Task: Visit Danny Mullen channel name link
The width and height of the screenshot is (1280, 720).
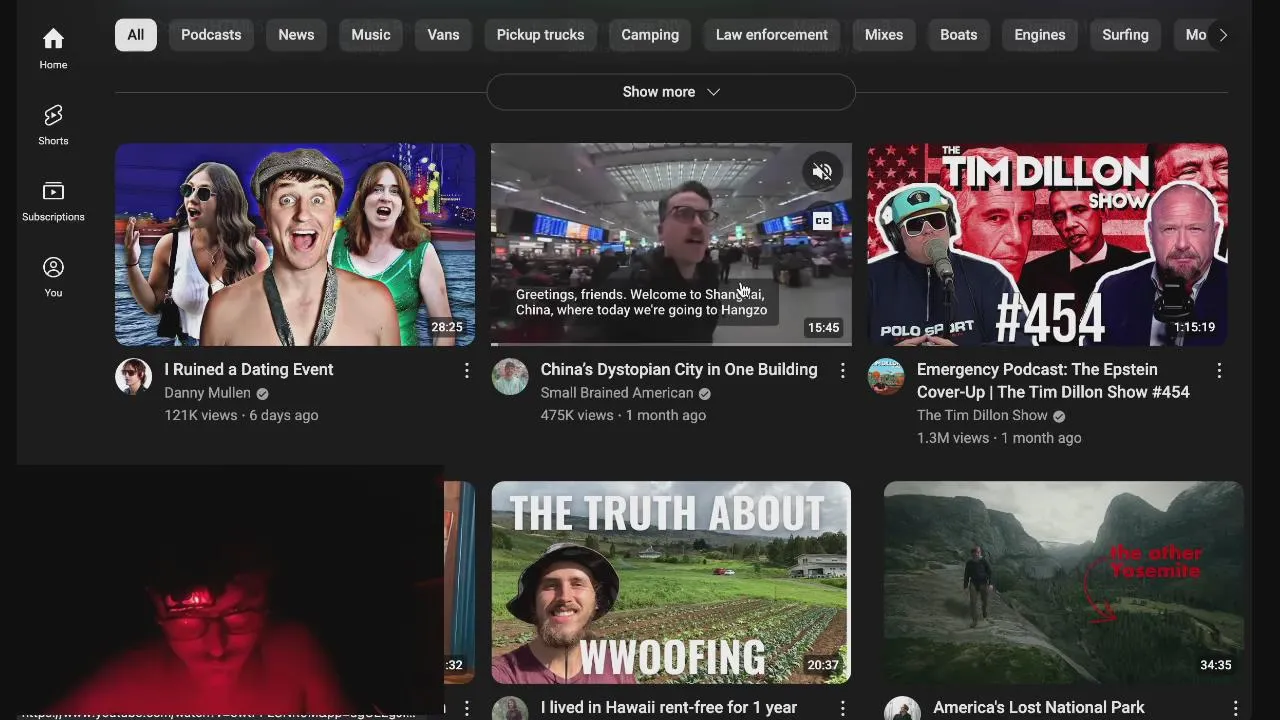Action: 207,393
